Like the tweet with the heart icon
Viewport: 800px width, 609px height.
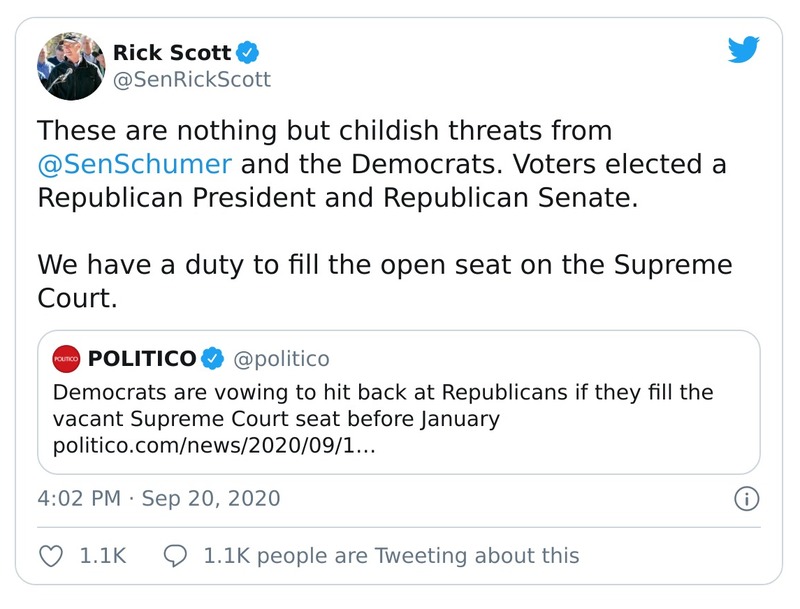pyautogui.click(x=51, y=555)
